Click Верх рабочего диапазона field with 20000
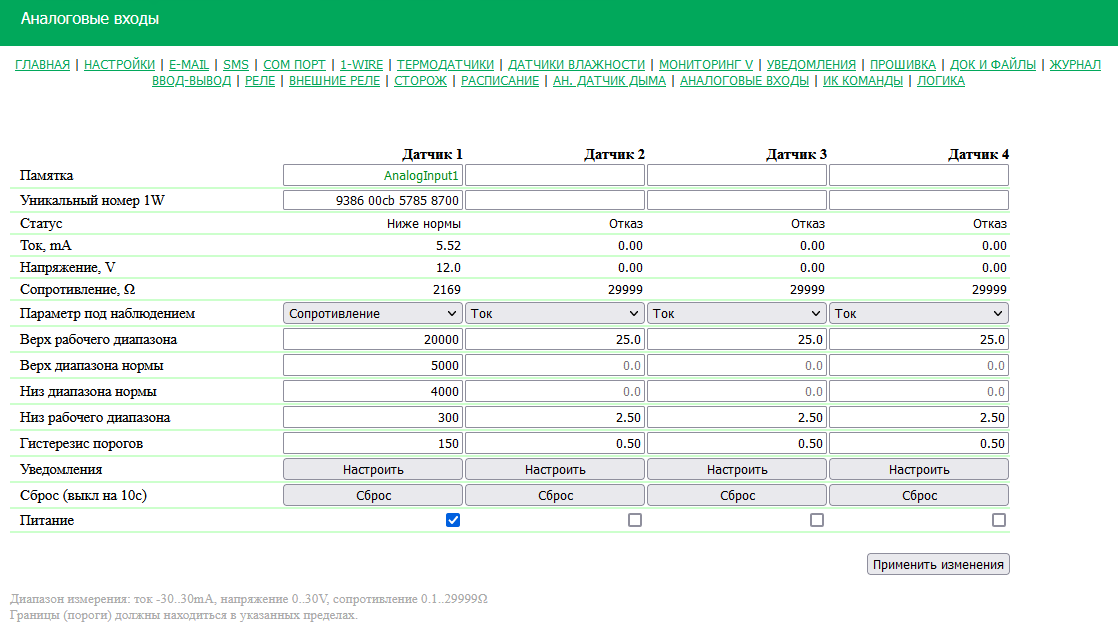 click(373, 339)
